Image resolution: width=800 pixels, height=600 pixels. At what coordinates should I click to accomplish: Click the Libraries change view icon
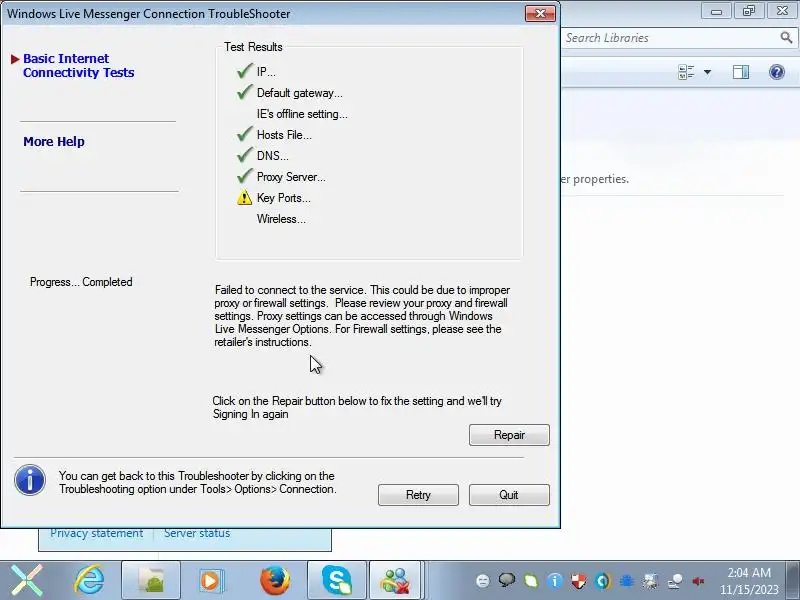pyautogui.click(x=686, y=72)
